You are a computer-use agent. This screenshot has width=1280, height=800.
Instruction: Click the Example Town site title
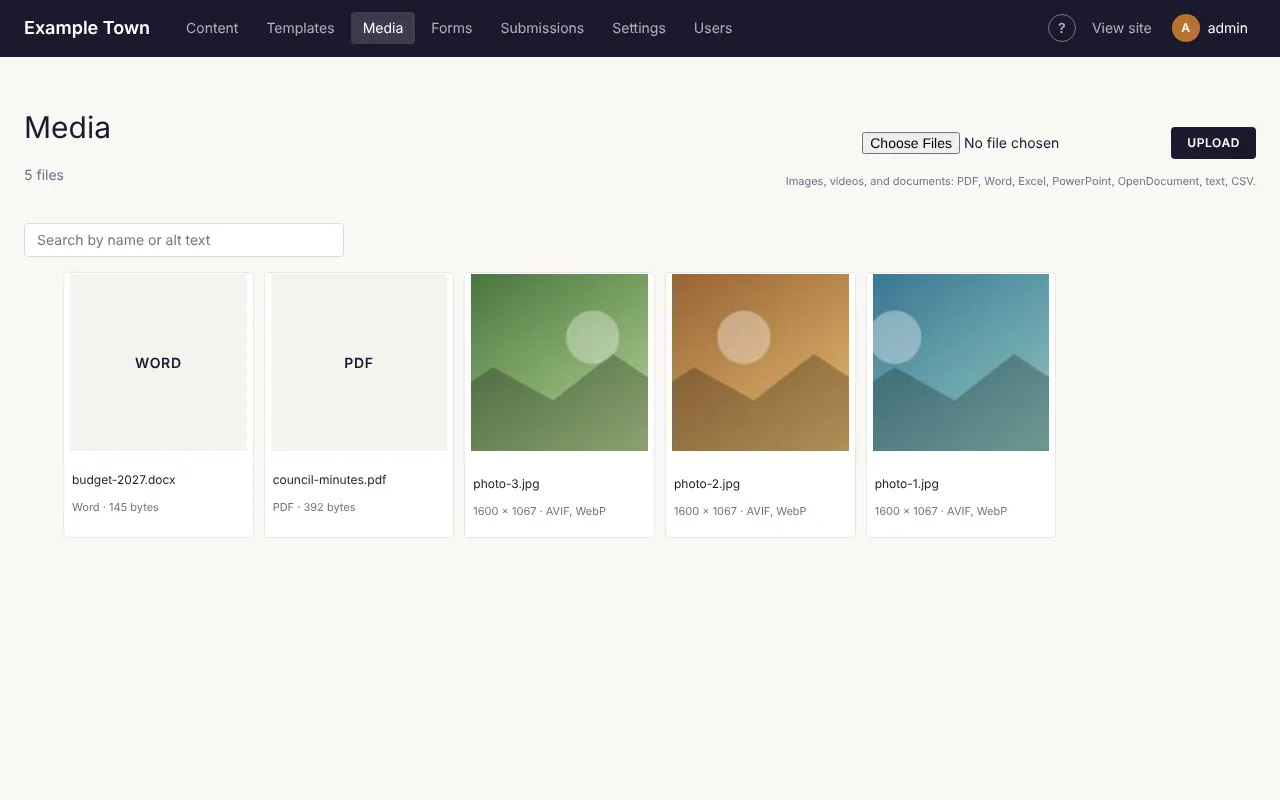(87, 28)
